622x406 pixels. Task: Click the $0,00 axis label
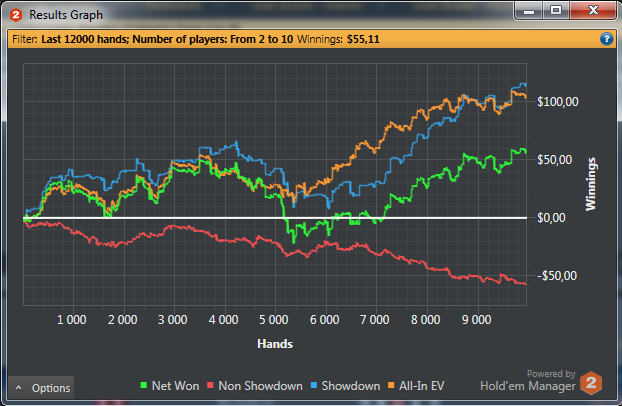[x=551, y=218]
